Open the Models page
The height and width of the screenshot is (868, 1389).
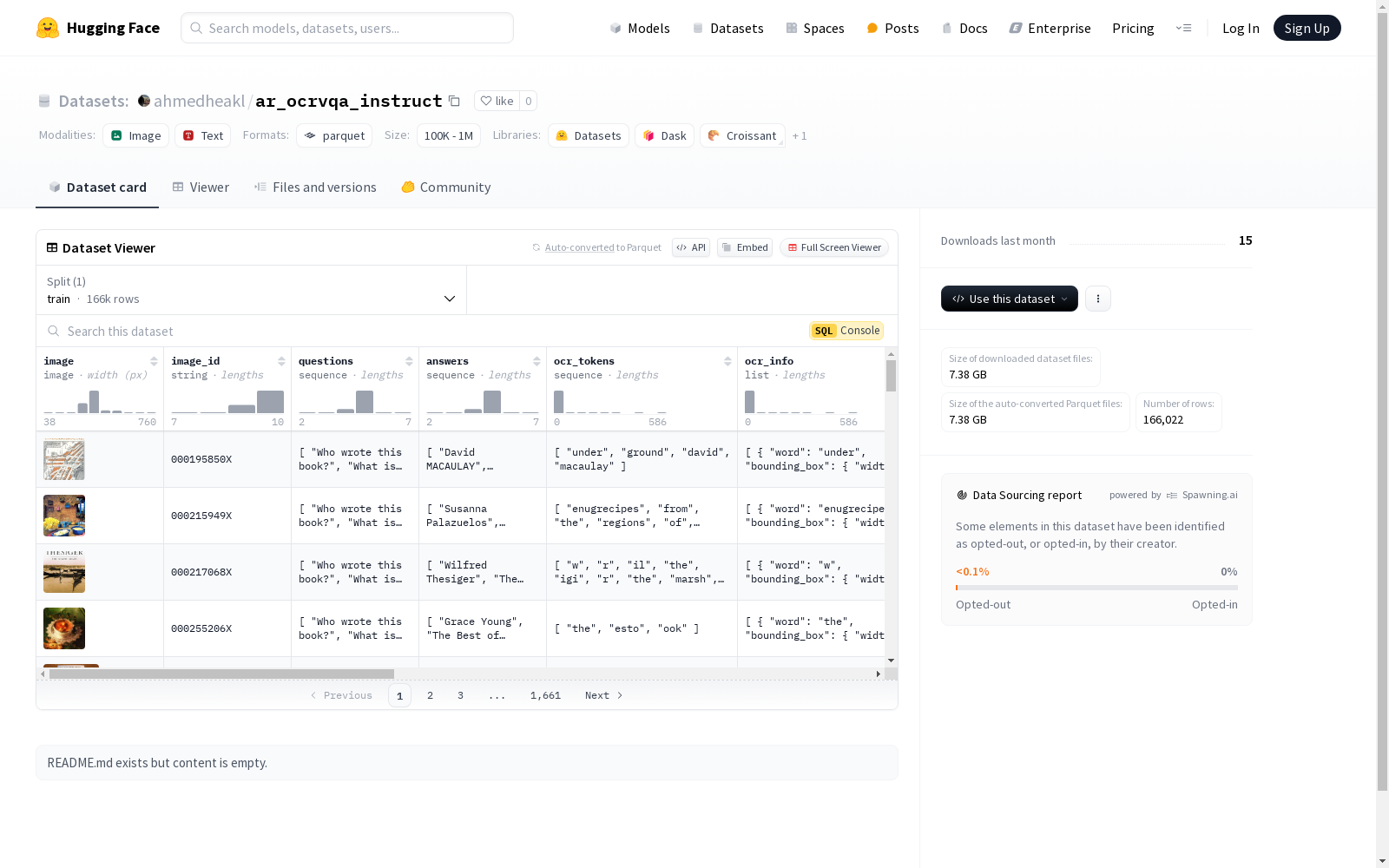click(640, 28)
